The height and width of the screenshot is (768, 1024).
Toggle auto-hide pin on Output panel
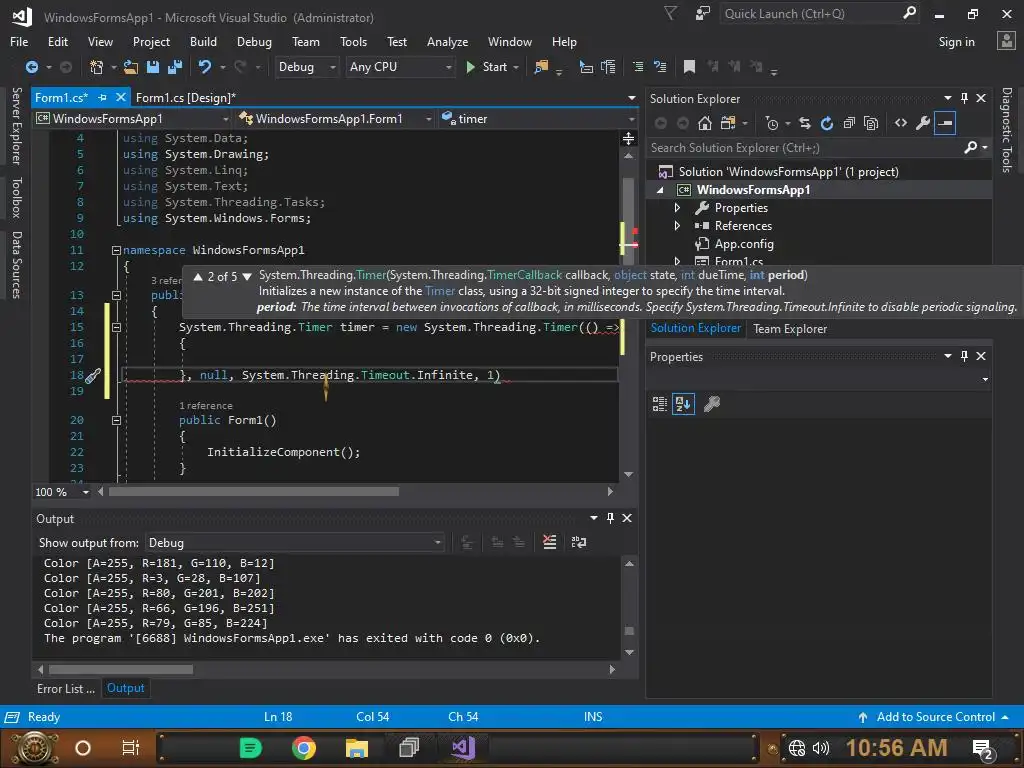(610, 518)
